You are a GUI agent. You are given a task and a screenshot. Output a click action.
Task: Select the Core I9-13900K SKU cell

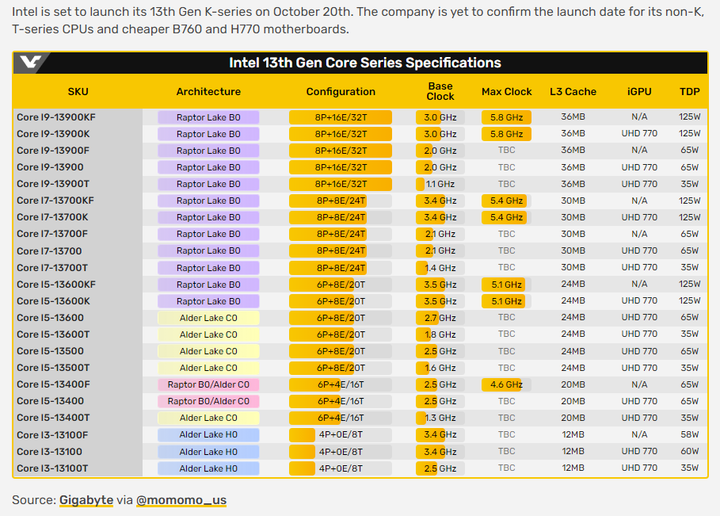pos(78,134)
